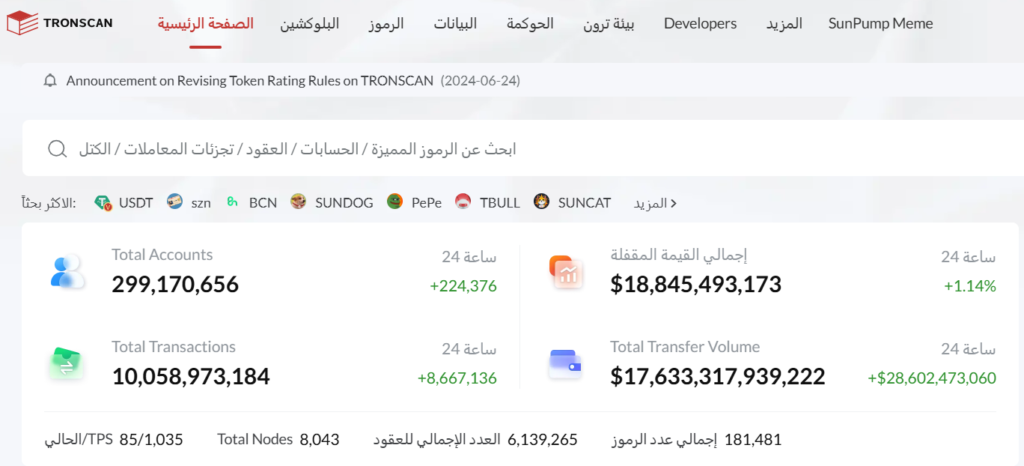The width and height of the screenshot is (1024, 466).
Task: Open the الحوكمة governance menu
Action: point(530,24)
